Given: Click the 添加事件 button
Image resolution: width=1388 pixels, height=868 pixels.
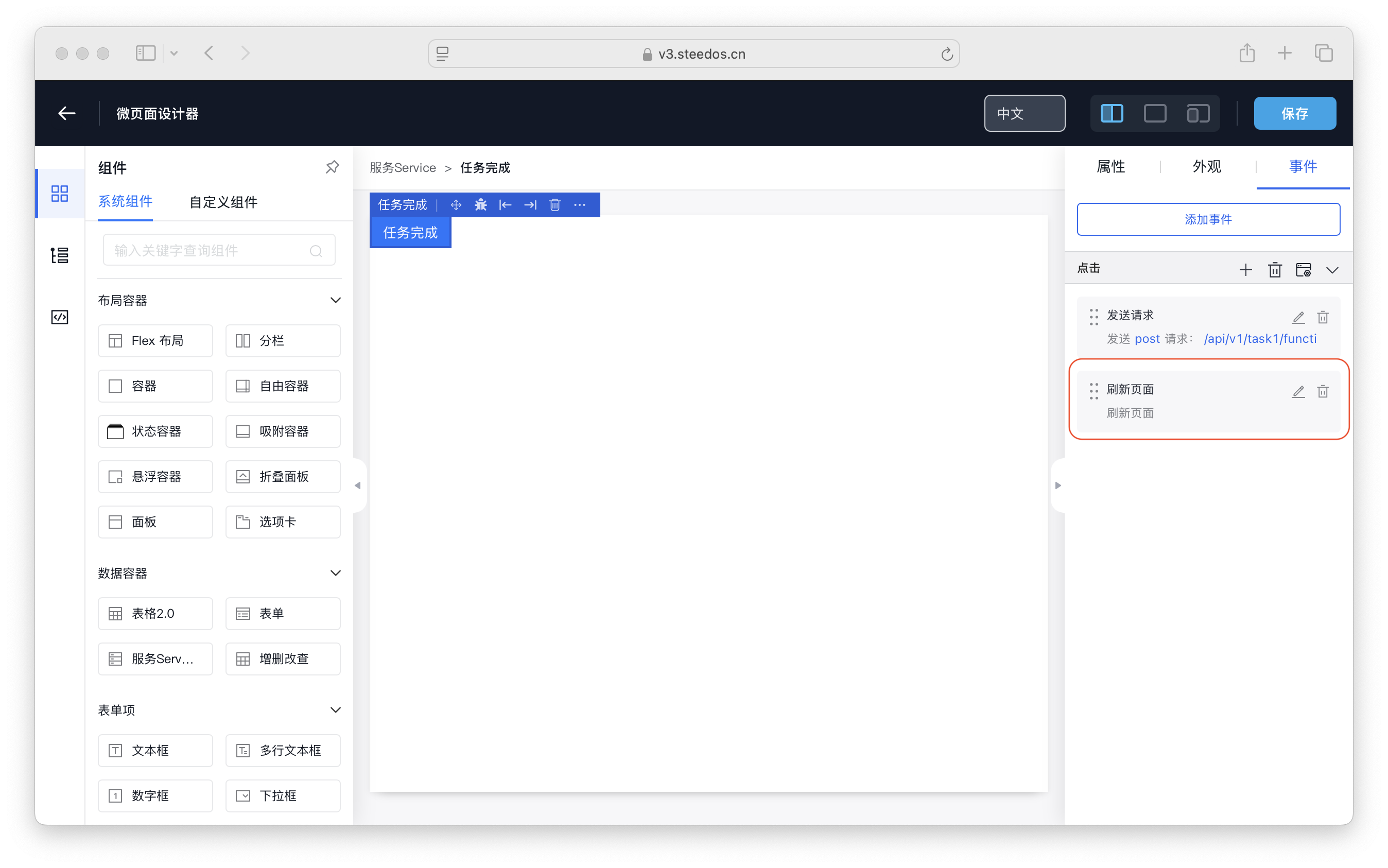Looking at the screenshot, I should 1208,219.
